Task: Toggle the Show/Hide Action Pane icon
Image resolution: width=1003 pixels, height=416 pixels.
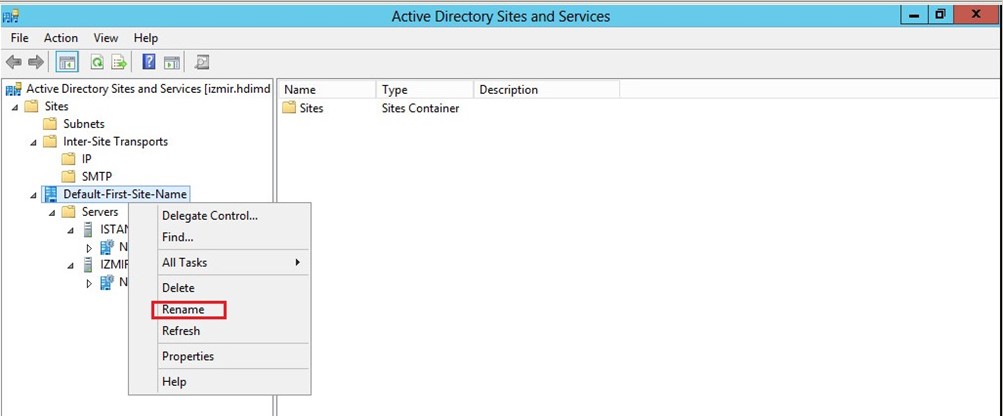Action: (171, 62)
